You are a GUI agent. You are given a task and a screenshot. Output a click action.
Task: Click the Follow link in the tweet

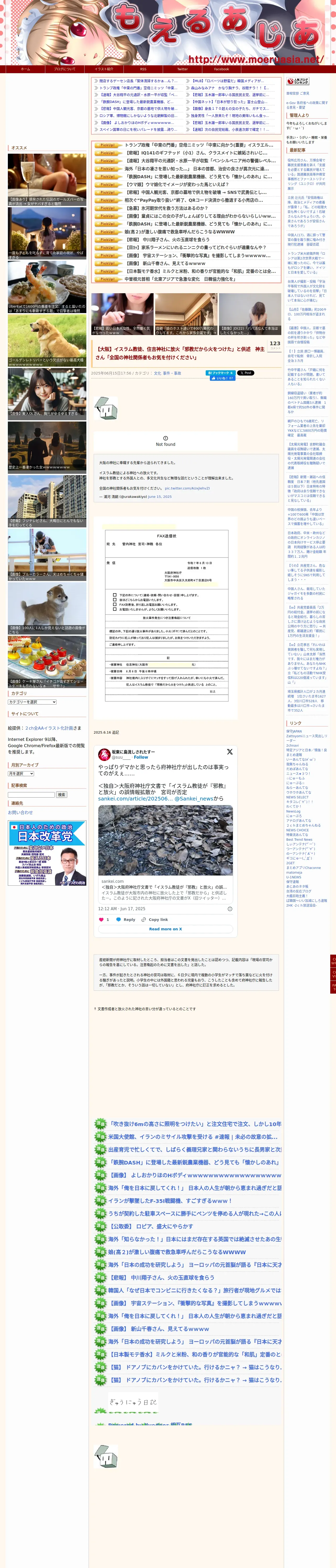pos(141,757)
